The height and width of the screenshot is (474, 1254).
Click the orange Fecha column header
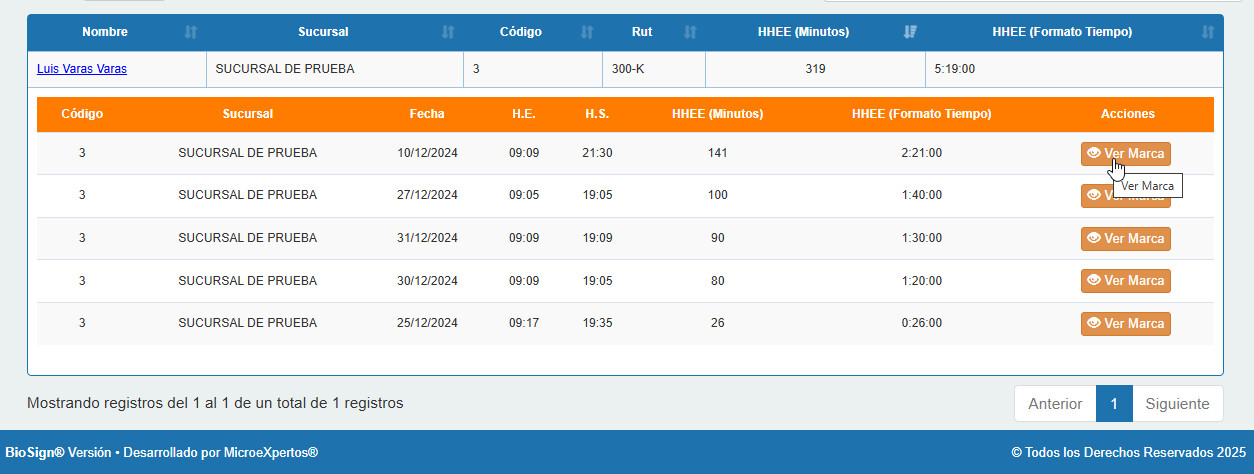427,114
